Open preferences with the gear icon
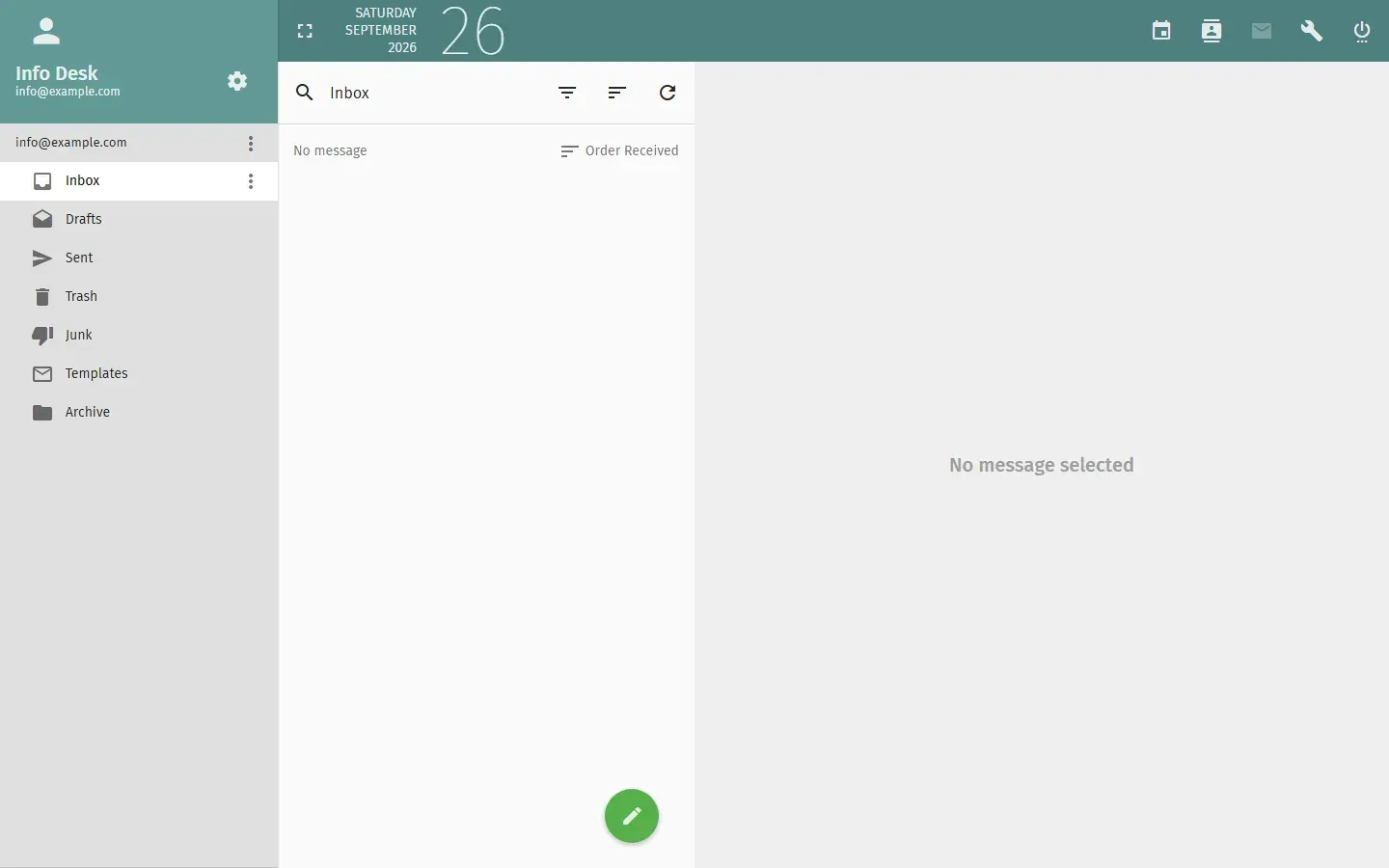This screenshot has width=1389, height=868. click(238, 81)
